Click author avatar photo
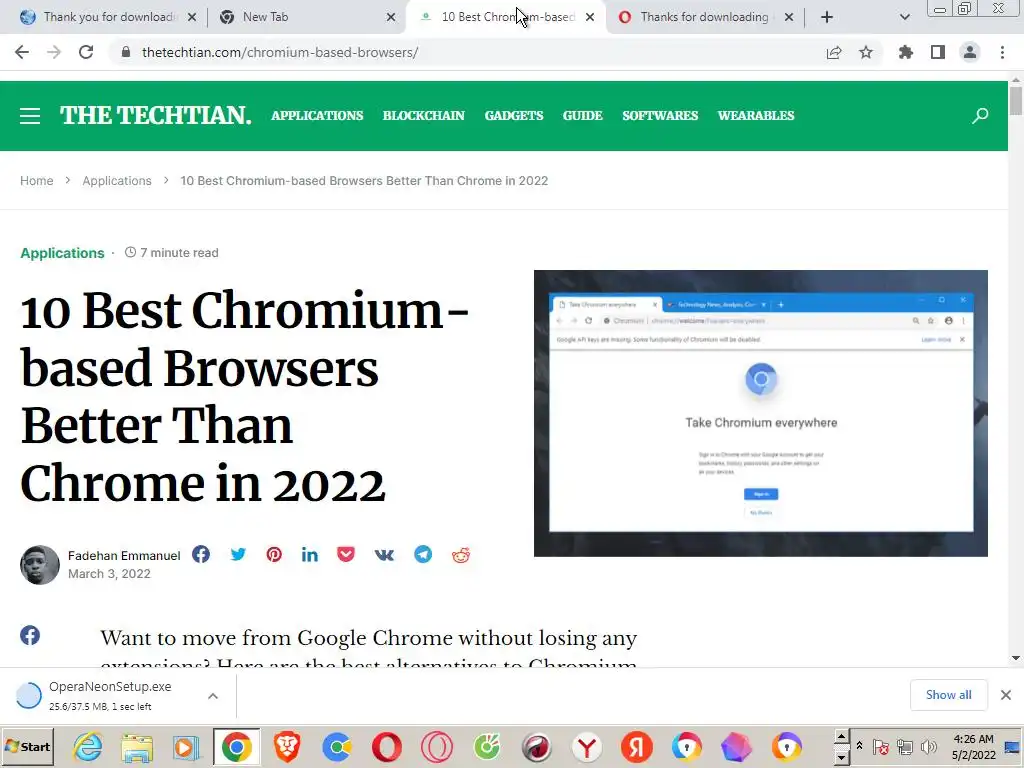This screenshot has height=768, width=1024. 40,565
